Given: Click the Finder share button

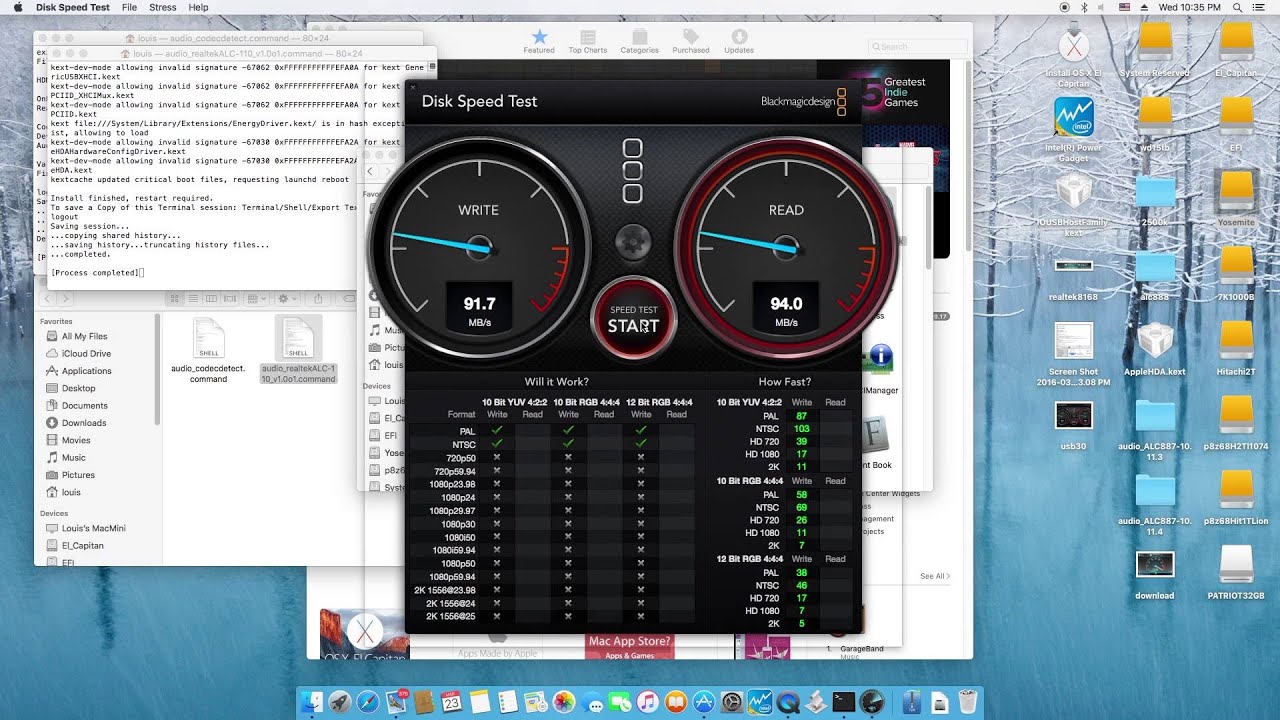Looking at the screenshot, I should 318,298.
